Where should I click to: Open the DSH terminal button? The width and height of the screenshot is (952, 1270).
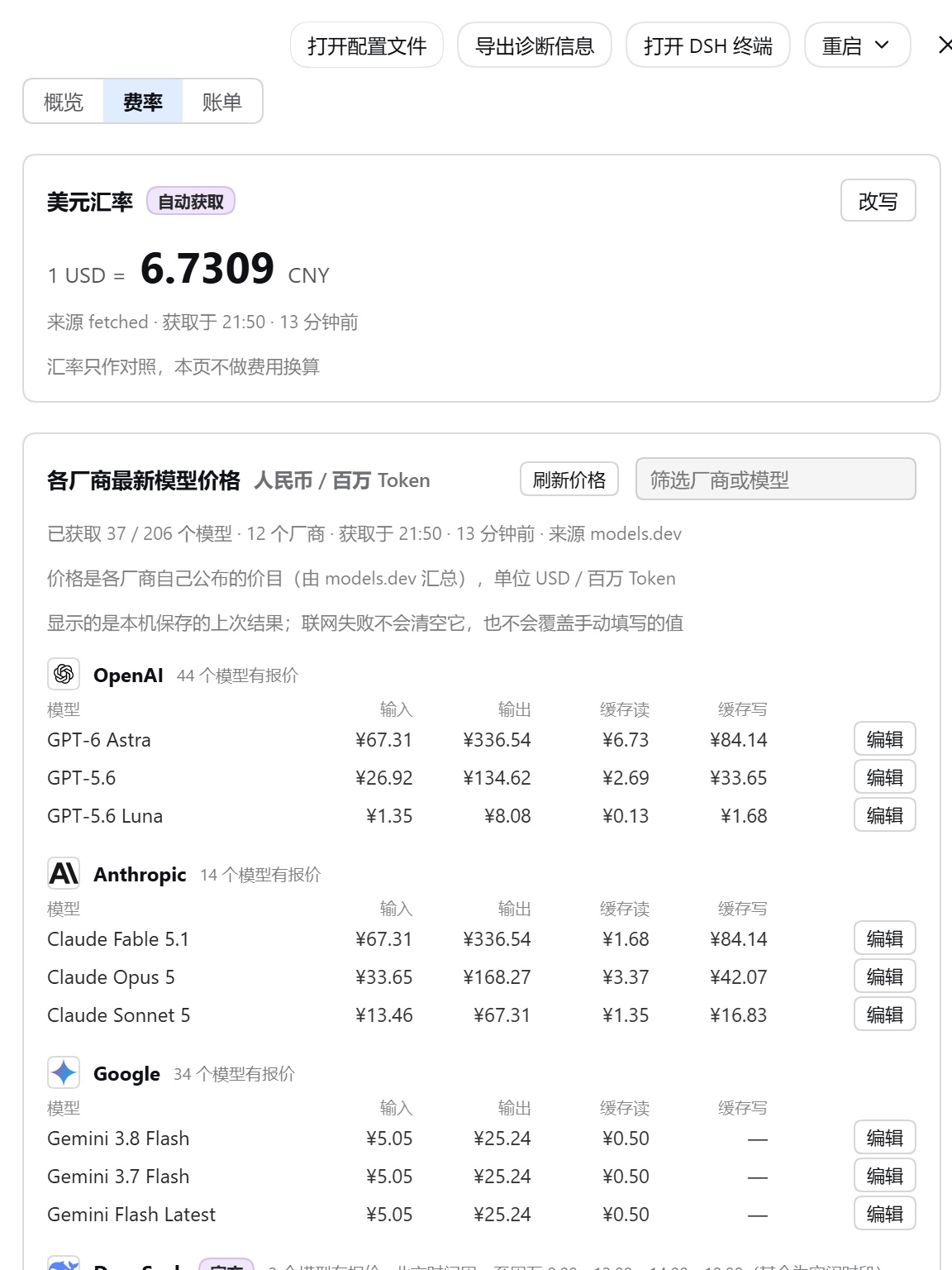(x=708, y=45)
